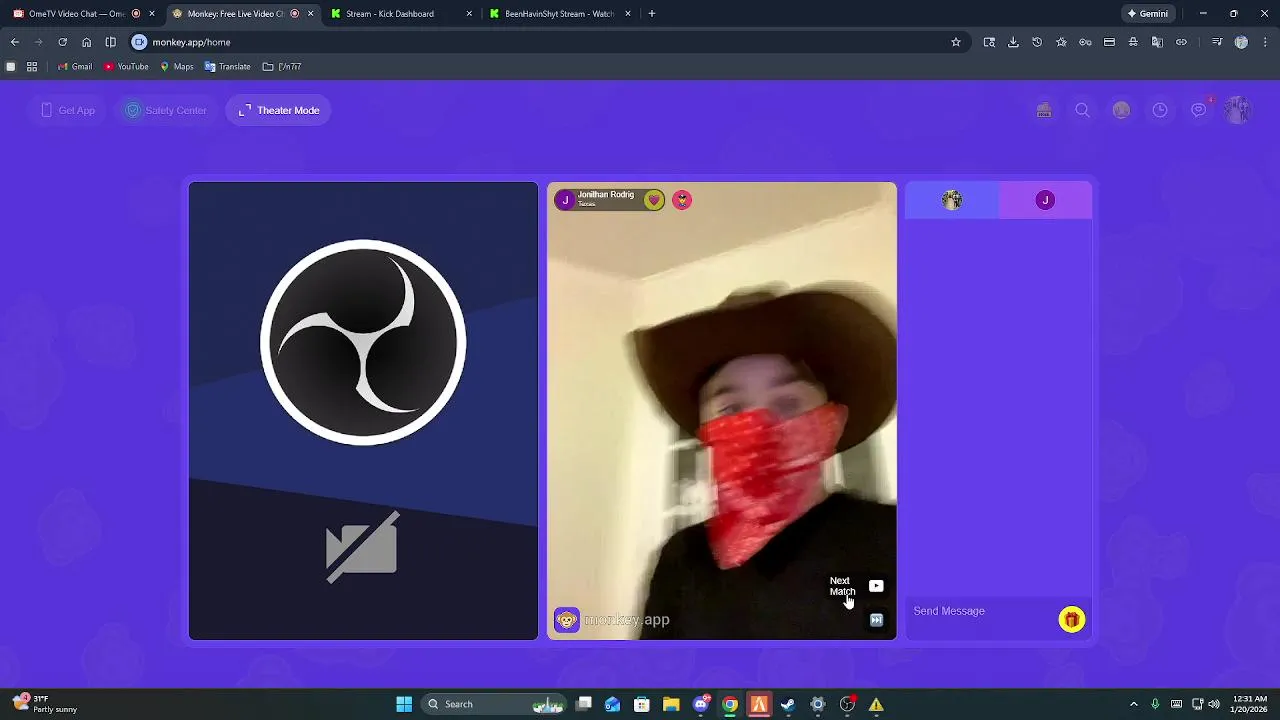The width and height of the screenshot is (1280, 720).
Task: Open the round globe icon in Monkey header
Action: click(1121, 110)
